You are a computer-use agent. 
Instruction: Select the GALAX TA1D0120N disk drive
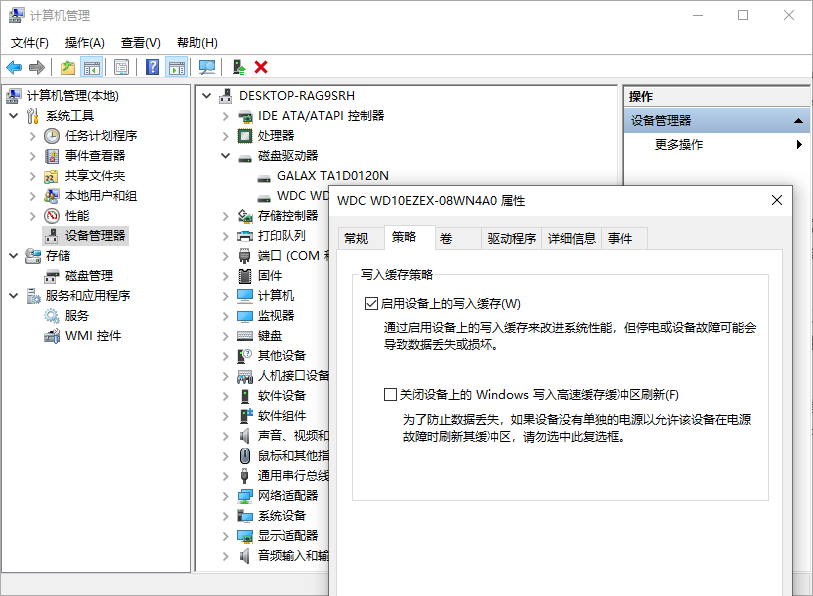tap(332, 176)
